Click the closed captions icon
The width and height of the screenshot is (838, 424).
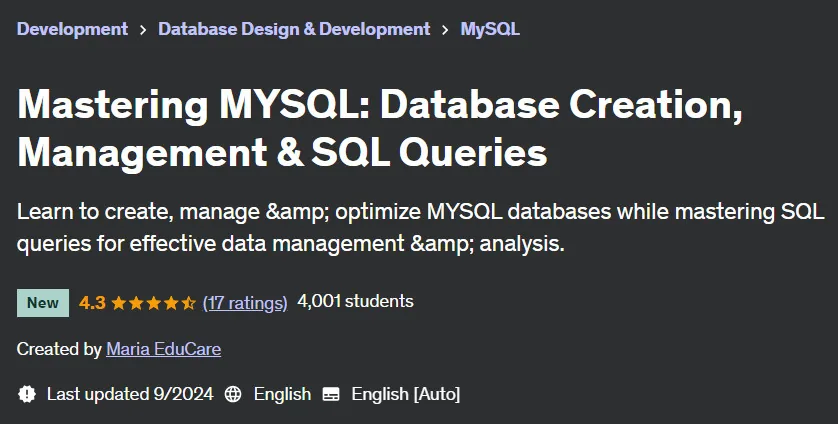click(x=331, y=395)
